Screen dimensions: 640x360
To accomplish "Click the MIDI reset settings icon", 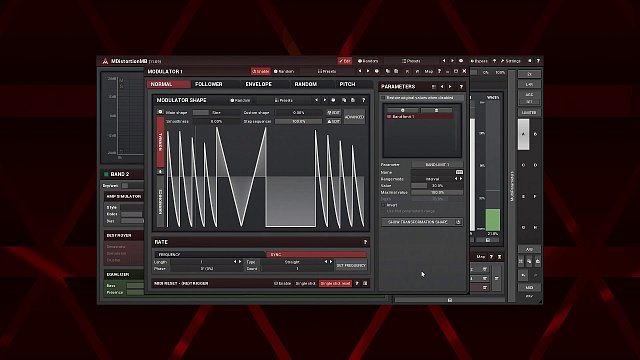I will pos(365,283).
